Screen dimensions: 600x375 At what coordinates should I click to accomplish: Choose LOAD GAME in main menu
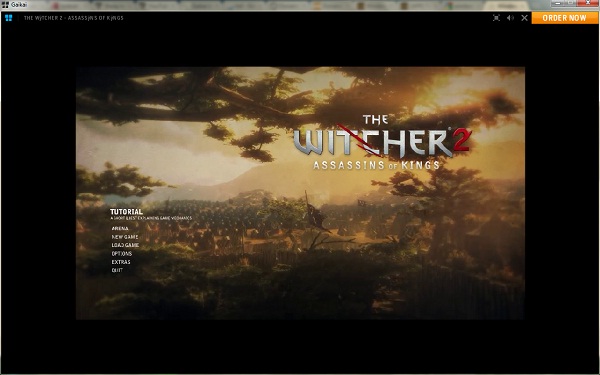pyautogui.click(x=125, y=245)
